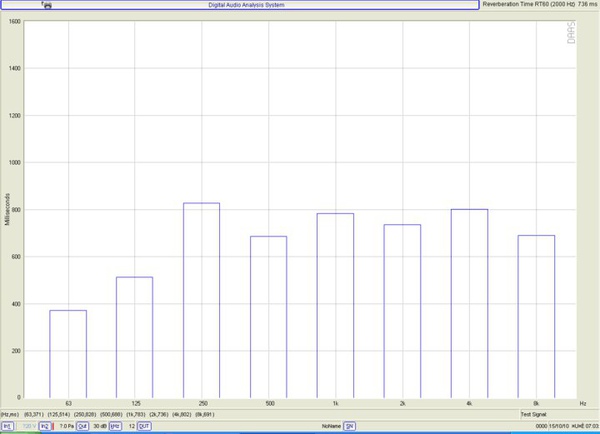The image size is (600, 434).
Task: Click the Out button next to 7.0 Pa
Action: [83, 426]
